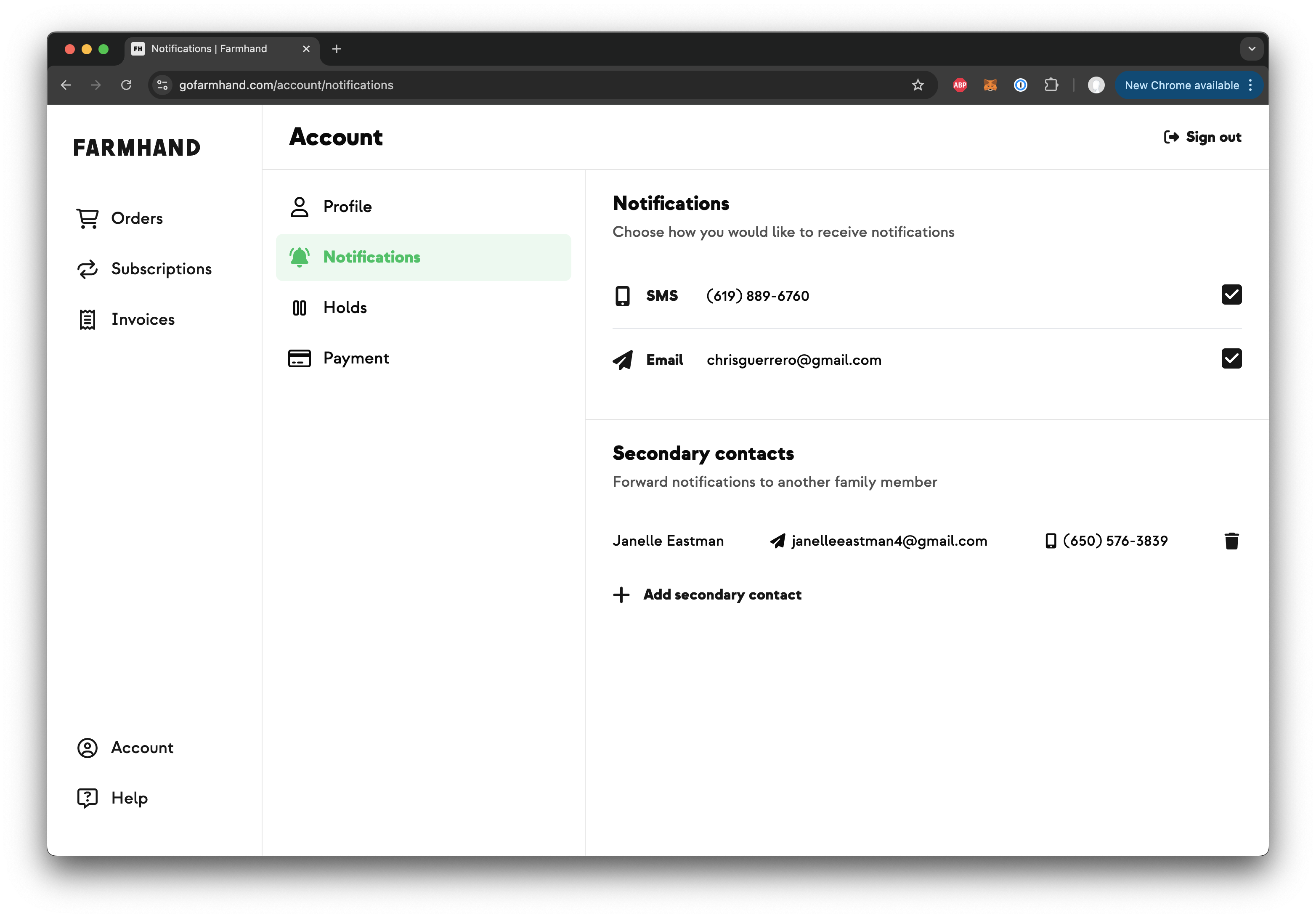The image size is (1316, 918).
Task: Click the name Janelle Eastman
Action: coord(669,541)
